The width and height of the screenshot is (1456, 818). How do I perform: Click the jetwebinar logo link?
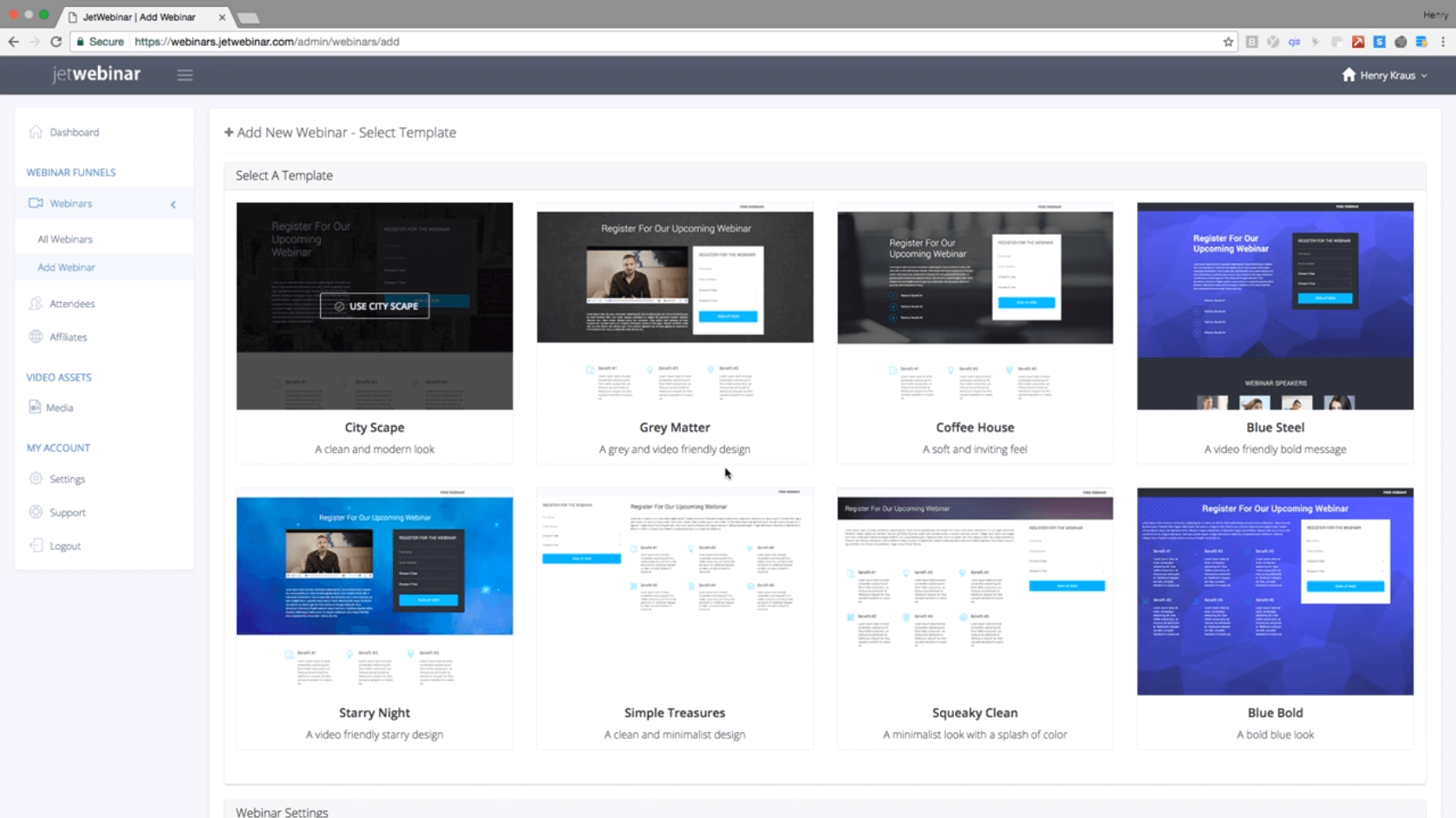96,75
